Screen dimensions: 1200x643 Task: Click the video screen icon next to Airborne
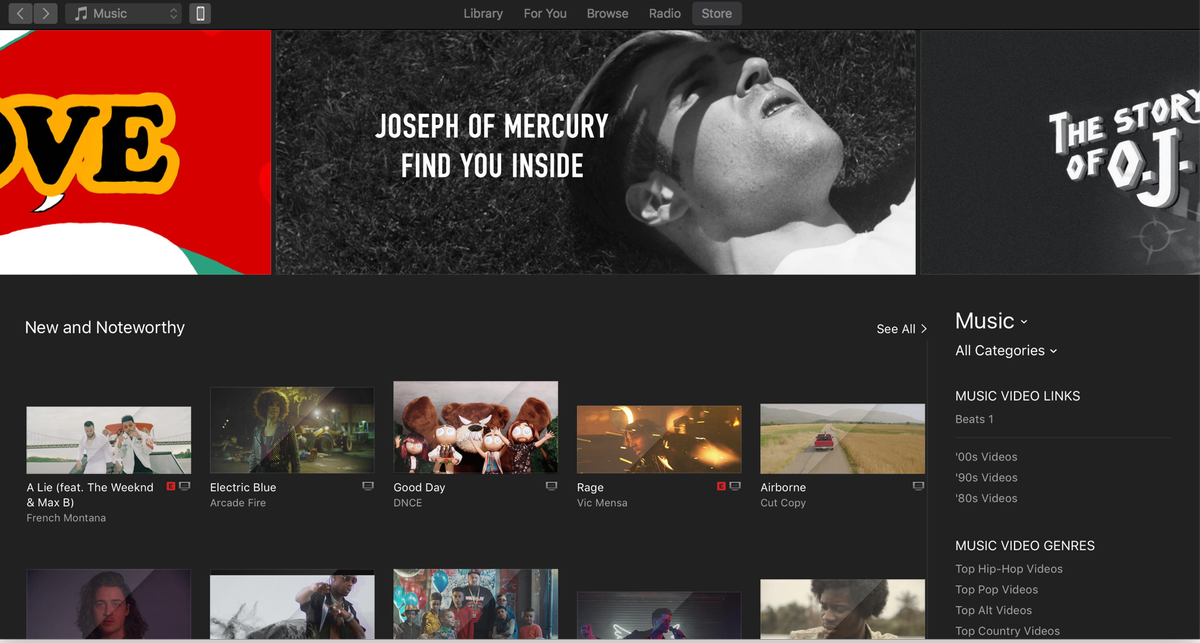coord(917,486)
